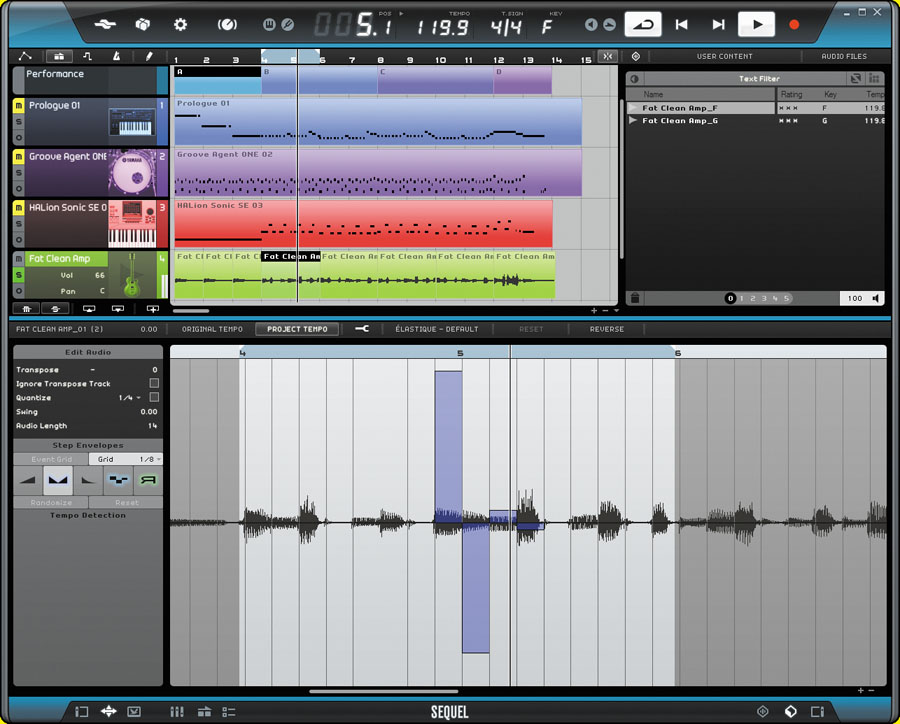Screen dimensions: 900x724
Task: Click the time signature 4/4 display
Action: click(x=506, y=27)
